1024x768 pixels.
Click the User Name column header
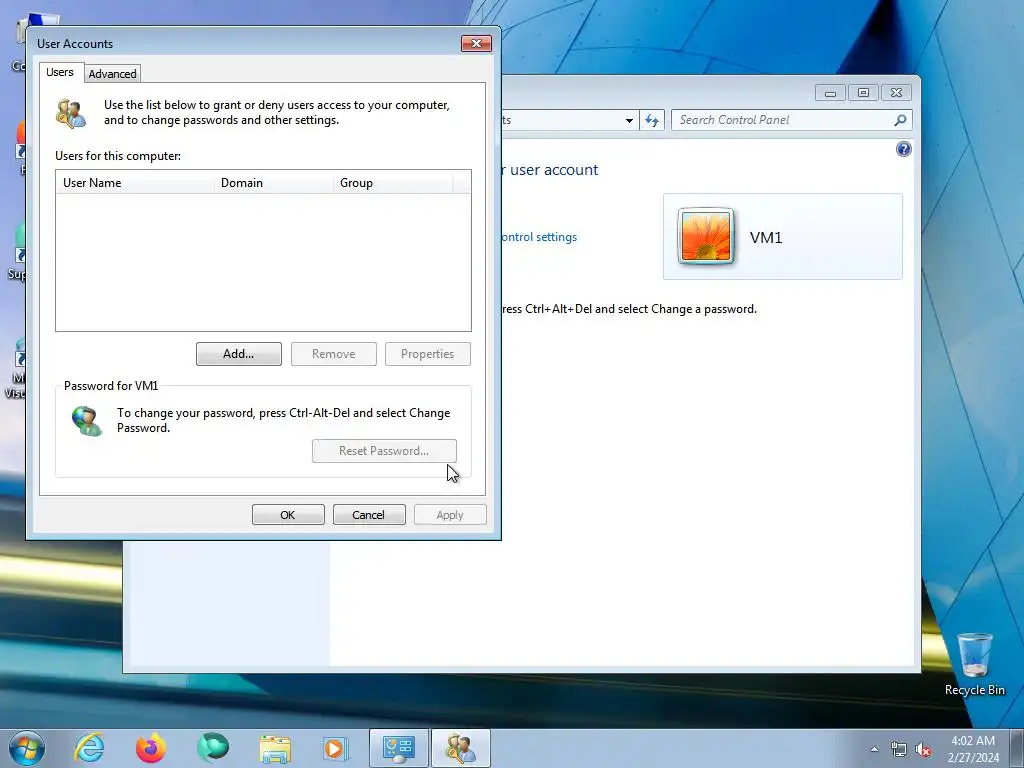135,183
